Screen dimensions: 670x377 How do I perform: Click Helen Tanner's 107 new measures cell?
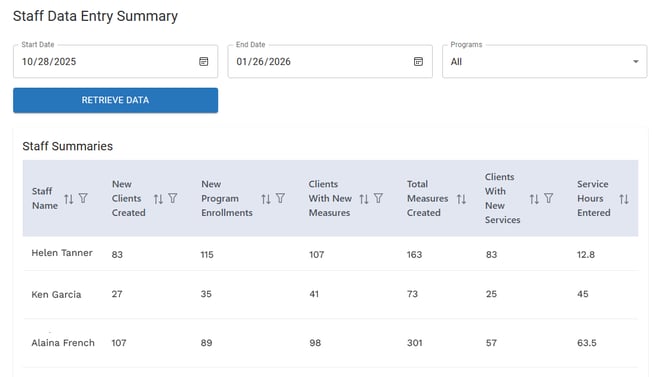pos(317,255)
